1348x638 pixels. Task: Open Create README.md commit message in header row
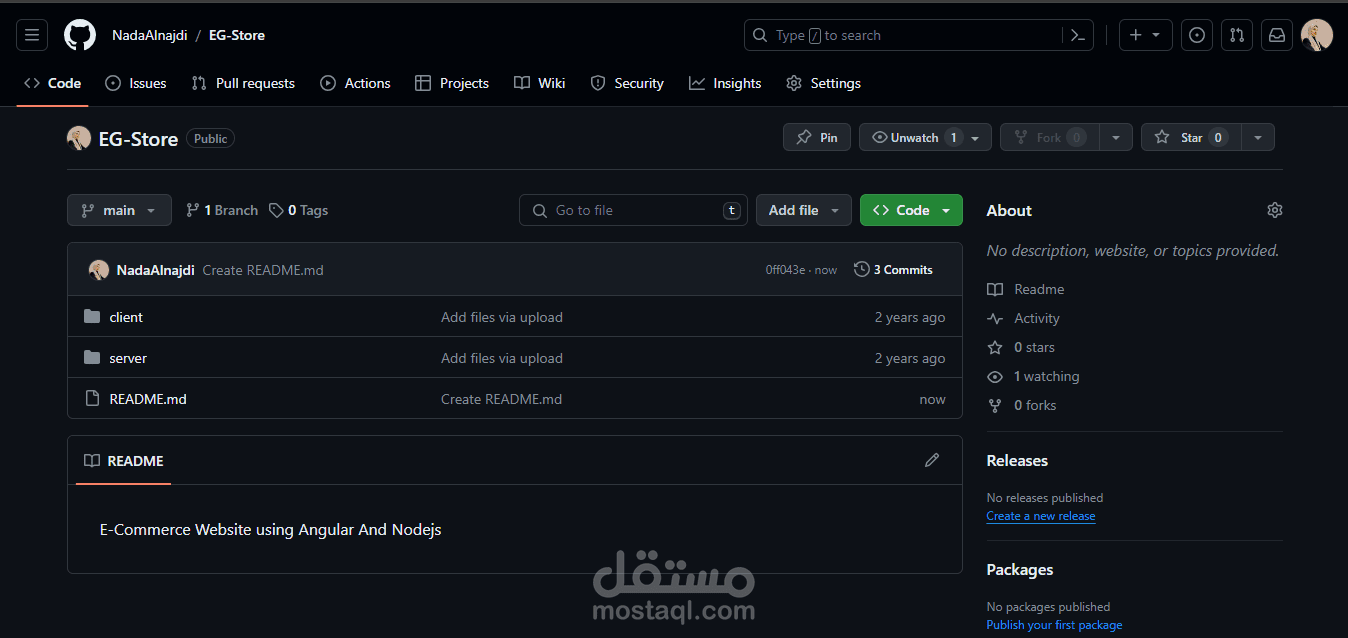pyautogui.click(x=263, y=270)
